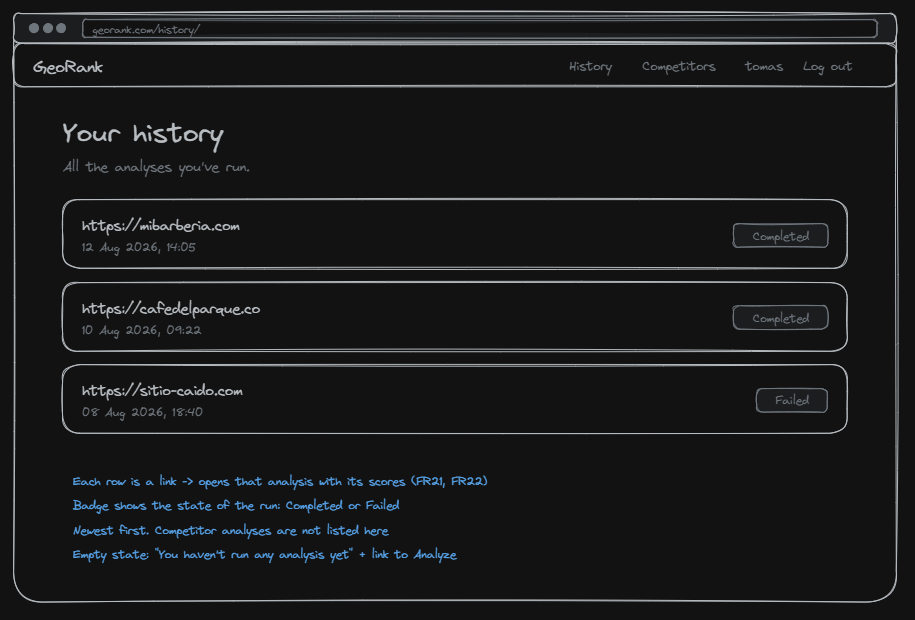The width and height of the screenshot is (915, 620).
Task: Click the subtitle All the analyses you've run
Action: [x=156, y=168]
